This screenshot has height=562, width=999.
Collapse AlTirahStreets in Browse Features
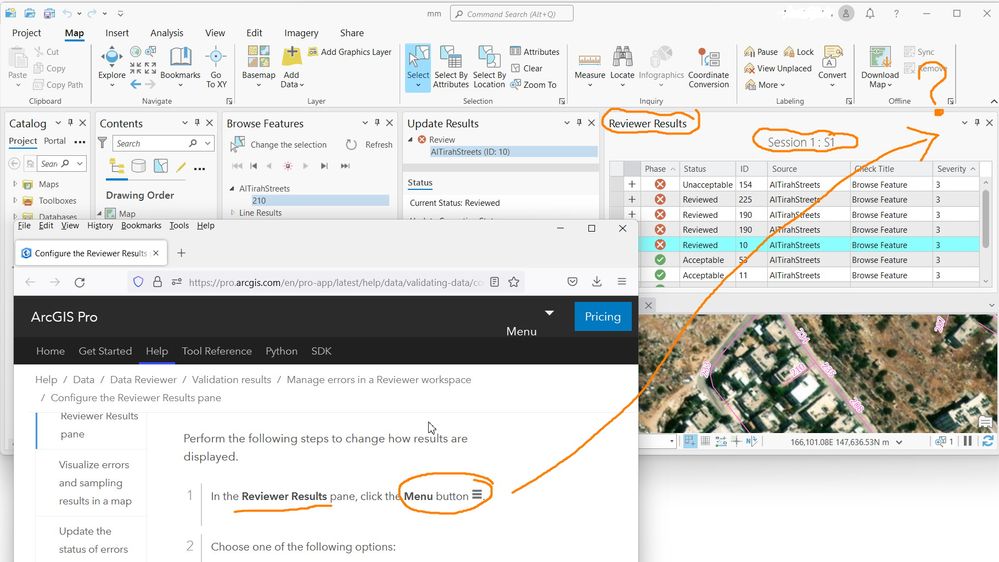[x=232, y=189]
